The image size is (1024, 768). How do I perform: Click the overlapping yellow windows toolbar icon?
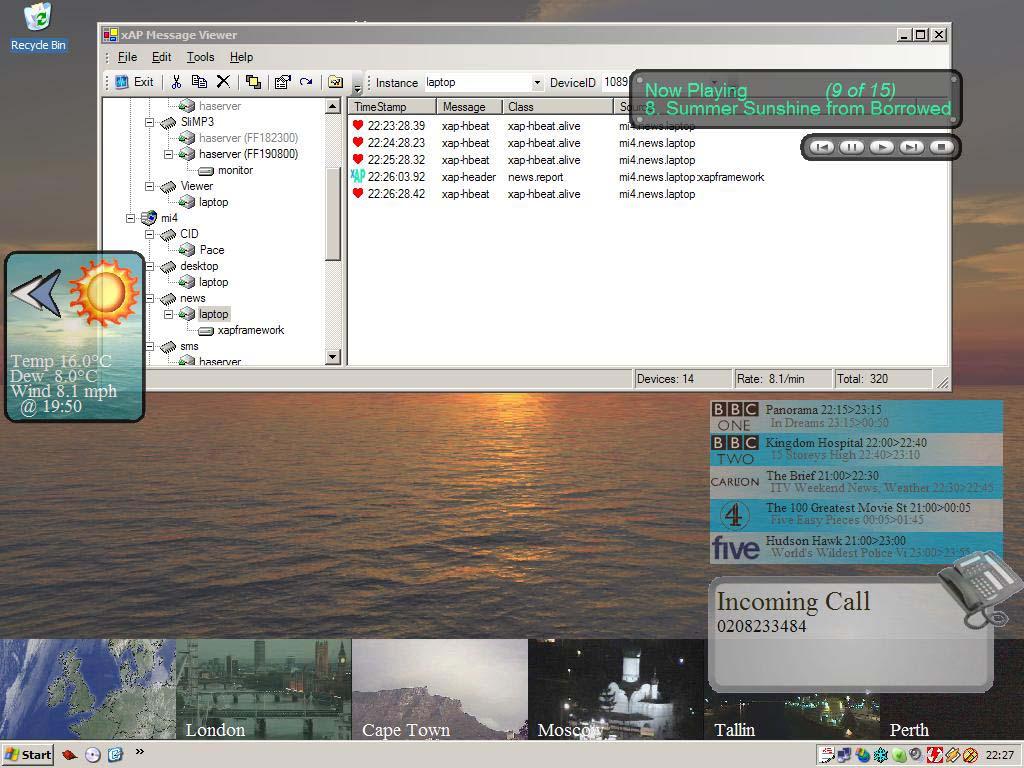[x=253, y=82]
